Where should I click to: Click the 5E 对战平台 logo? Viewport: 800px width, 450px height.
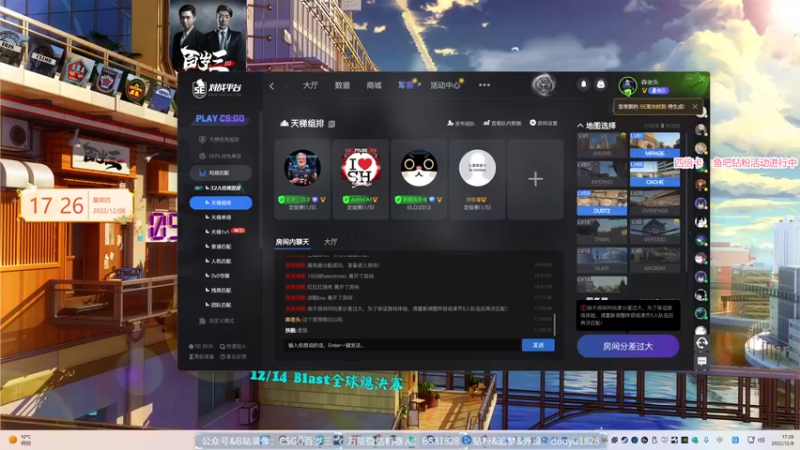[x=217, y=88]
